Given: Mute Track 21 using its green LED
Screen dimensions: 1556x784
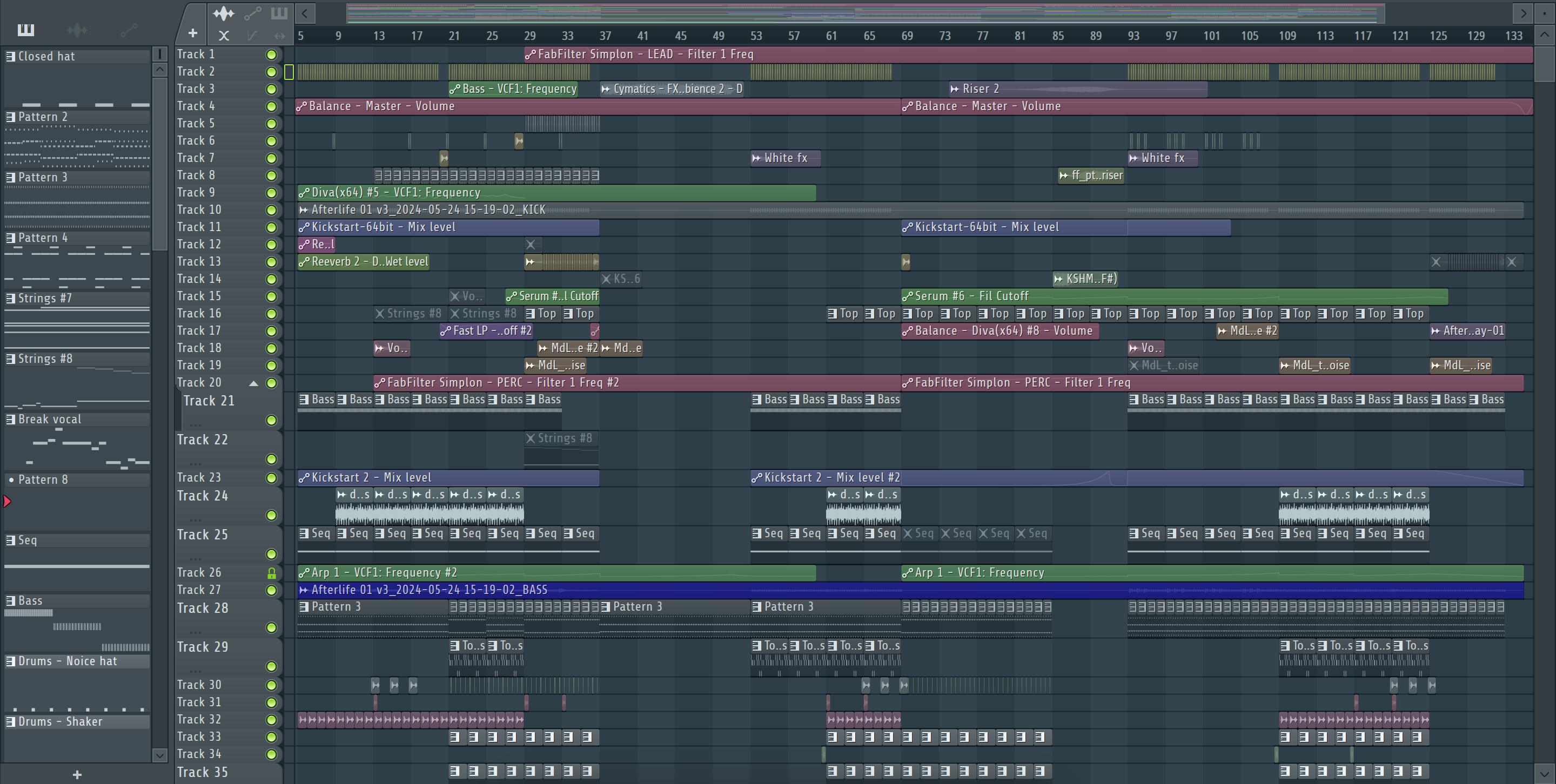Looking at the screenshot, I should [272, 420].
